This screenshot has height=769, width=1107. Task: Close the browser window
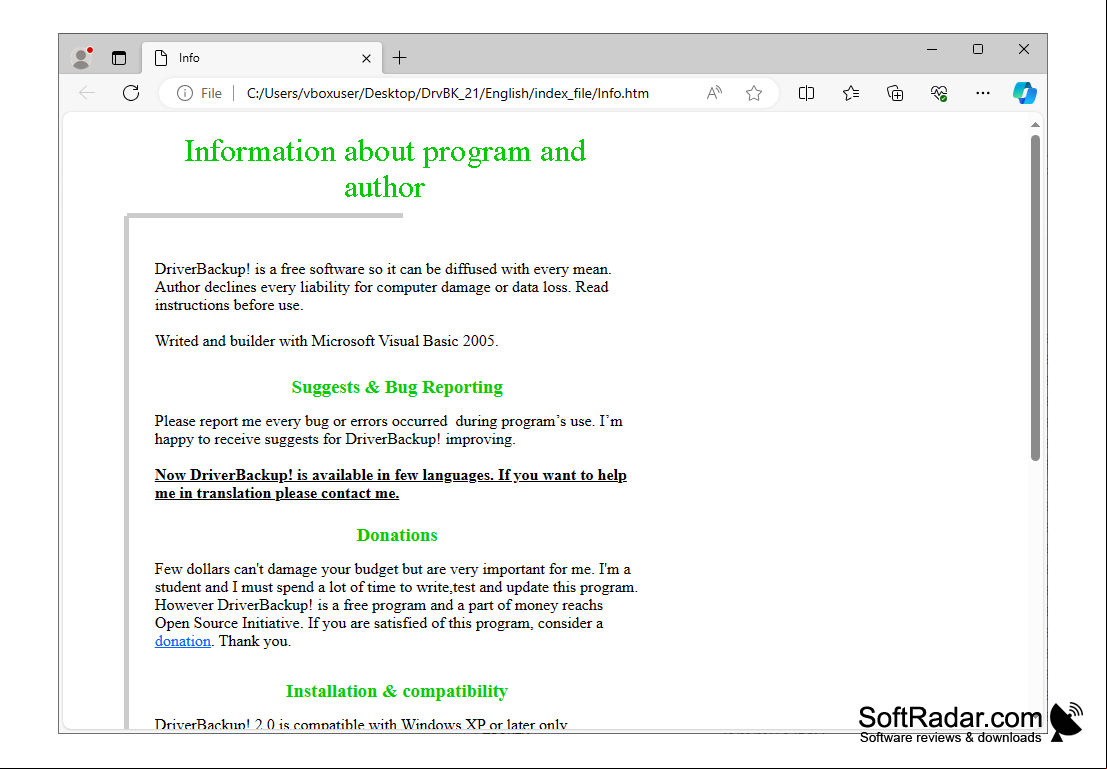click(1024, 49)
